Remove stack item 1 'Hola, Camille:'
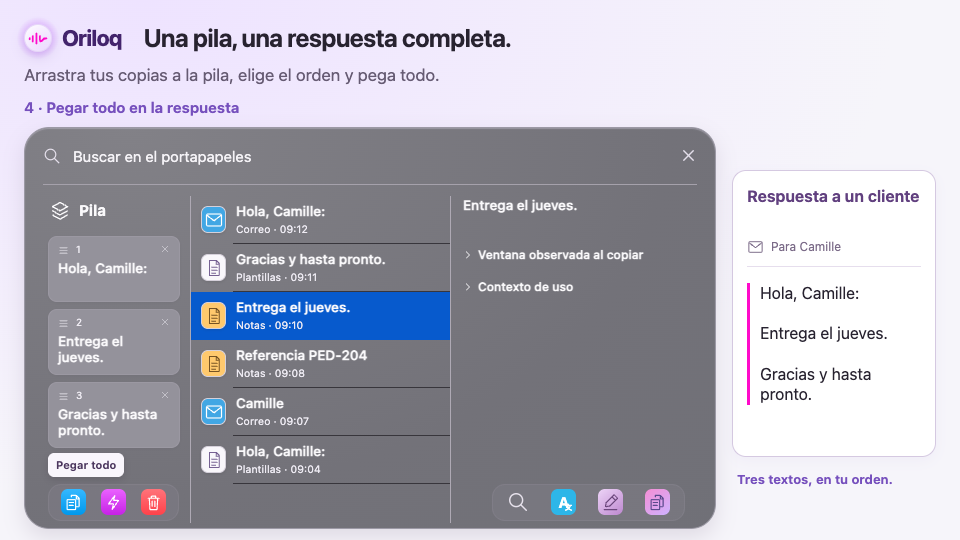 click(165, 249)
